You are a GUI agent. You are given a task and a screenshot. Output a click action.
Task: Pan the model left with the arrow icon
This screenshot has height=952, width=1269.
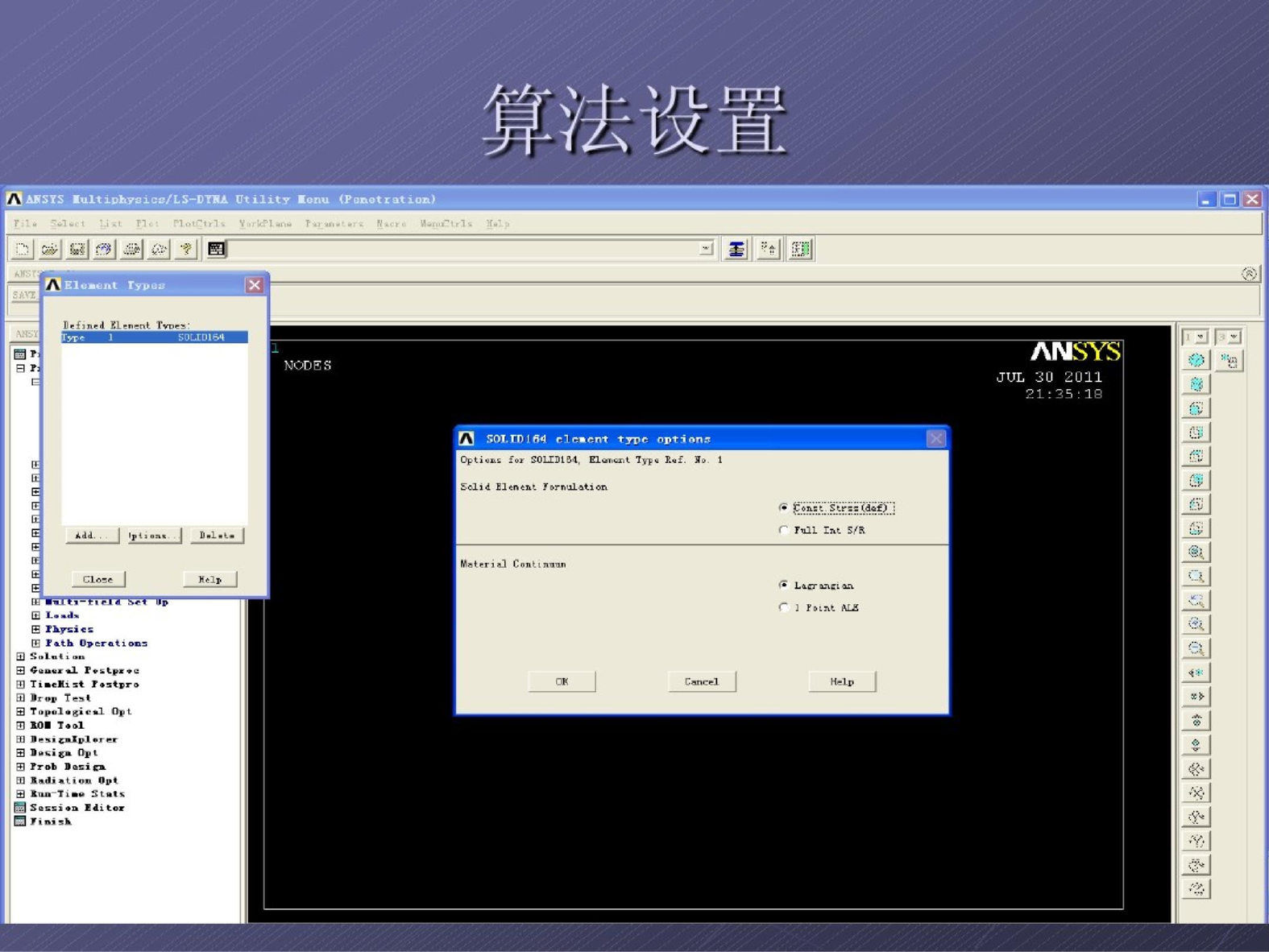tap(1196, 673)
